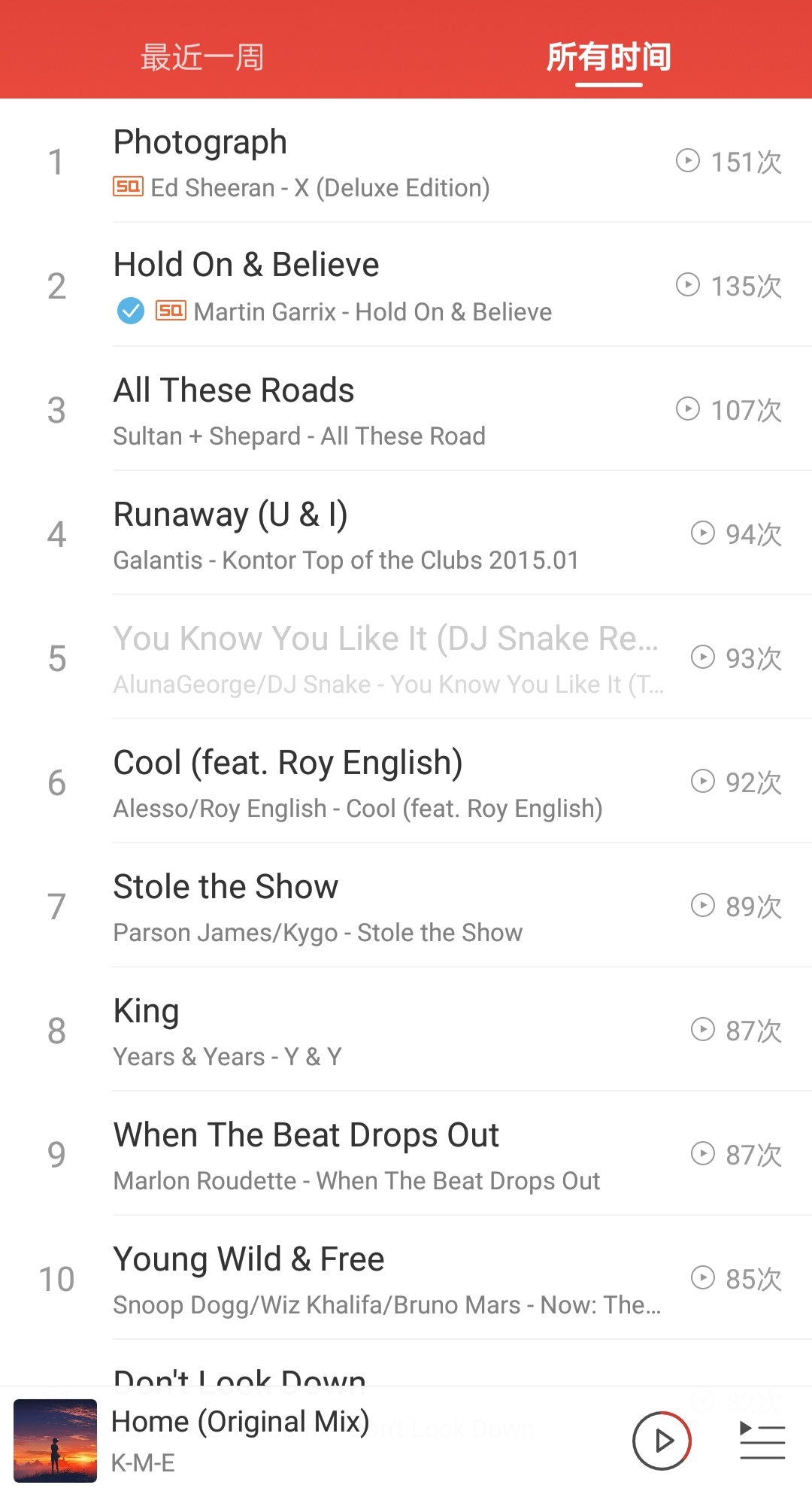Select the 所有时间 tab
This screenshot has height=1488, width=812.
tap(608, 57)
